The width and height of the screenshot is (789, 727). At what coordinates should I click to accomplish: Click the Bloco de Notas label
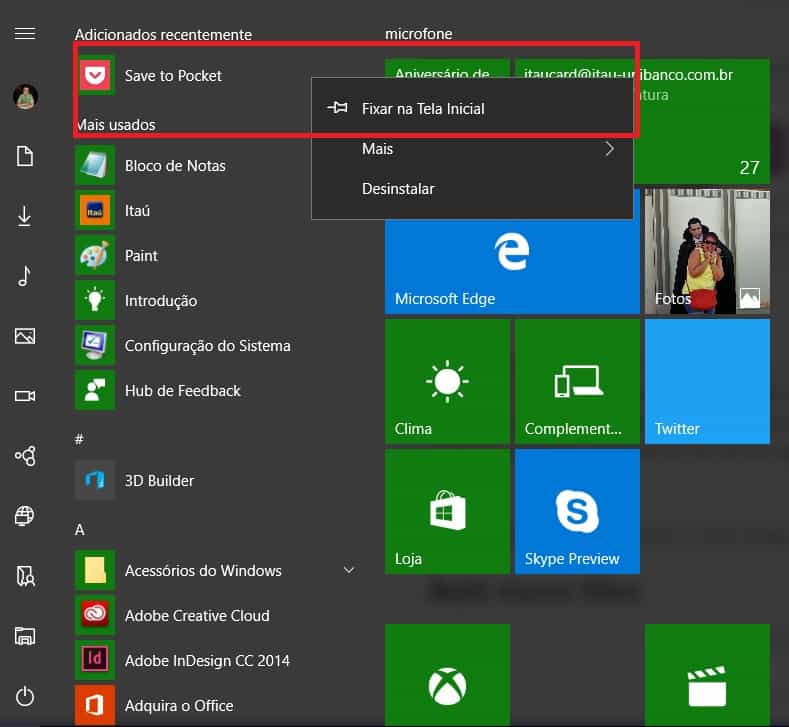click(175, 166)
